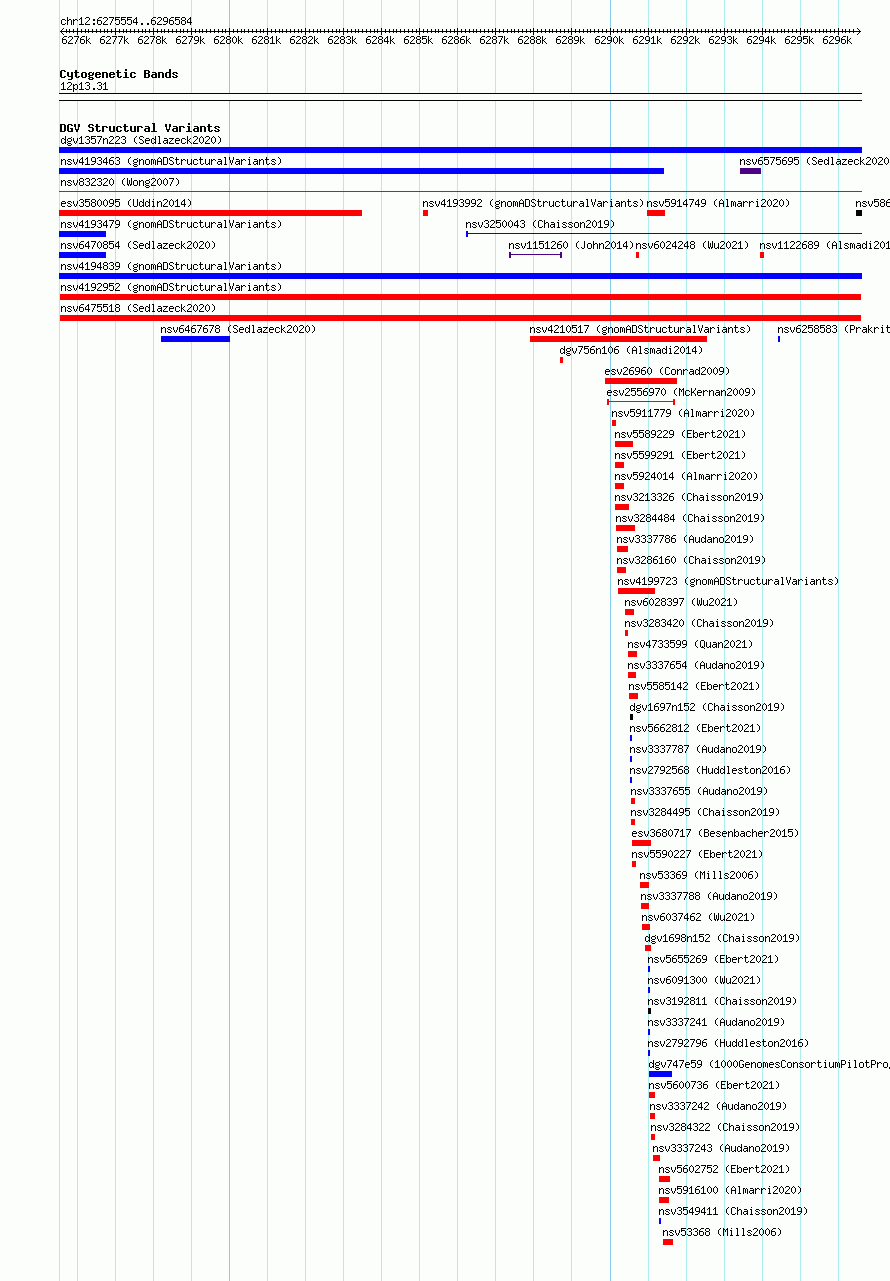Image resolution: width=890 pixels, height=1281 pixels.
Task: Click the blue bar of nsv6467678
Action: tap(195, 339)
